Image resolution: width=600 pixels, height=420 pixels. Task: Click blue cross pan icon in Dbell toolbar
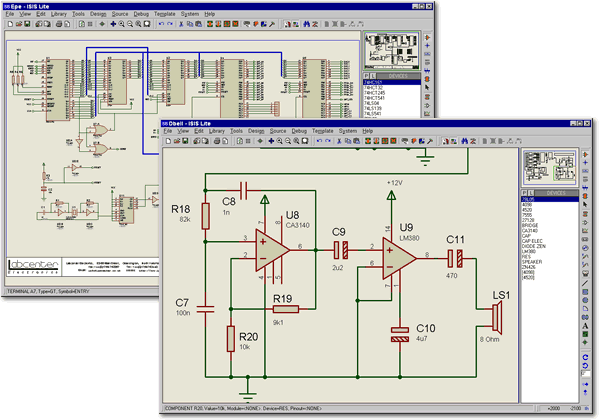[271, 141]
